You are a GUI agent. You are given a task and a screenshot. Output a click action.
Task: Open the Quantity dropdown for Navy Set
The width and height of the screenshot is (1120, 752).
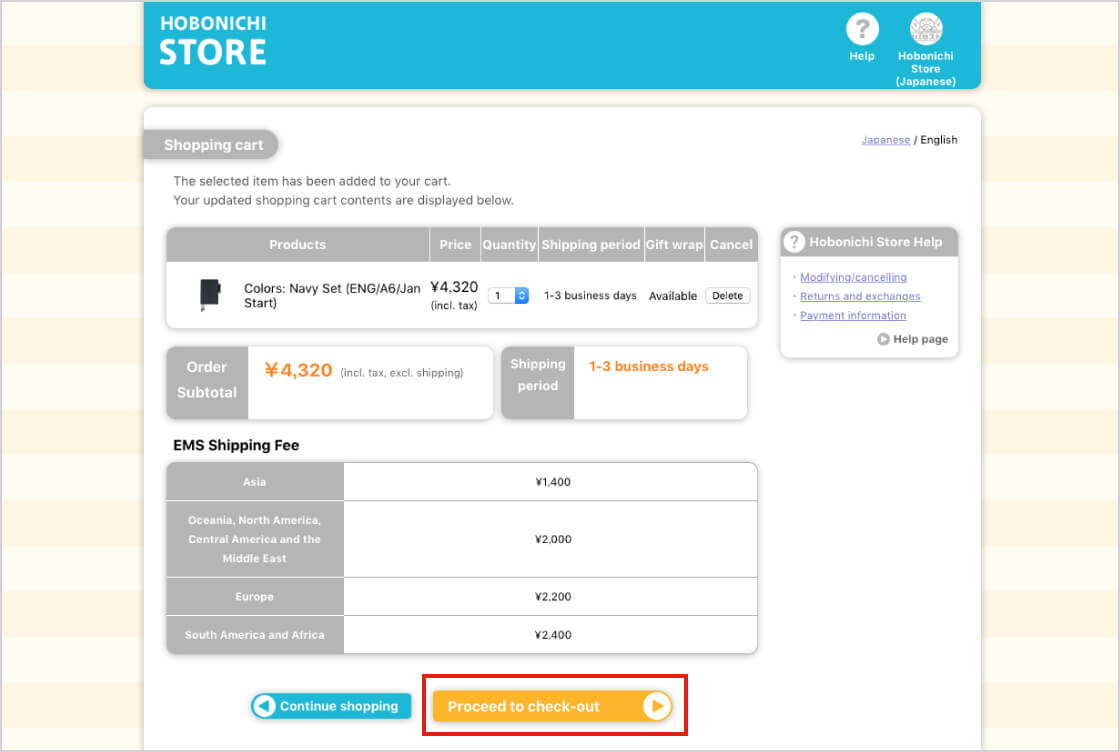tap(508, 296)
